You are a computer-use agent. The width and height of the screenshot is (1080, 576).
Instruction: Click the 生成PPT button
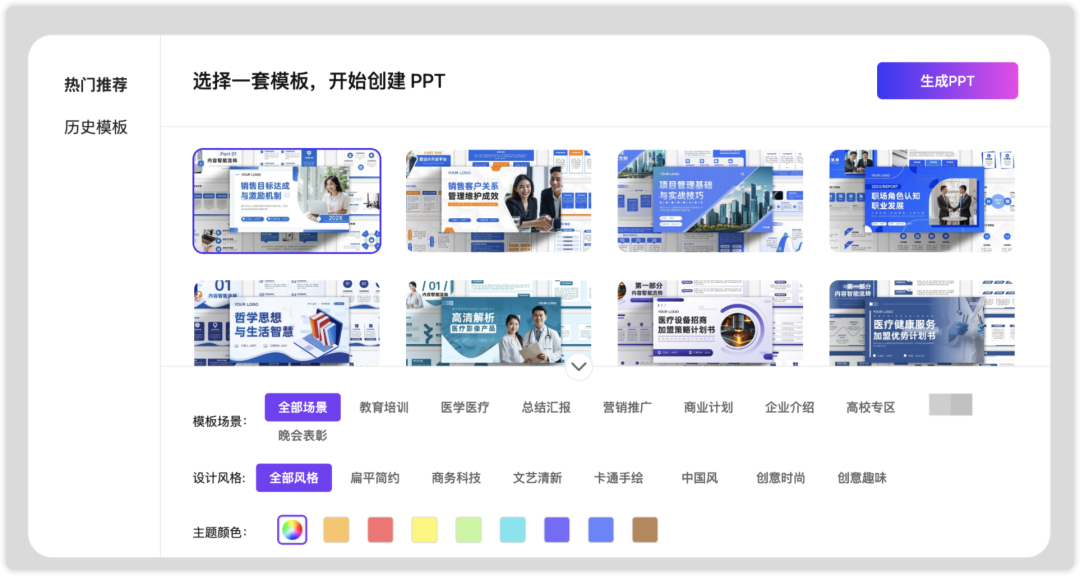coord(946,80)
